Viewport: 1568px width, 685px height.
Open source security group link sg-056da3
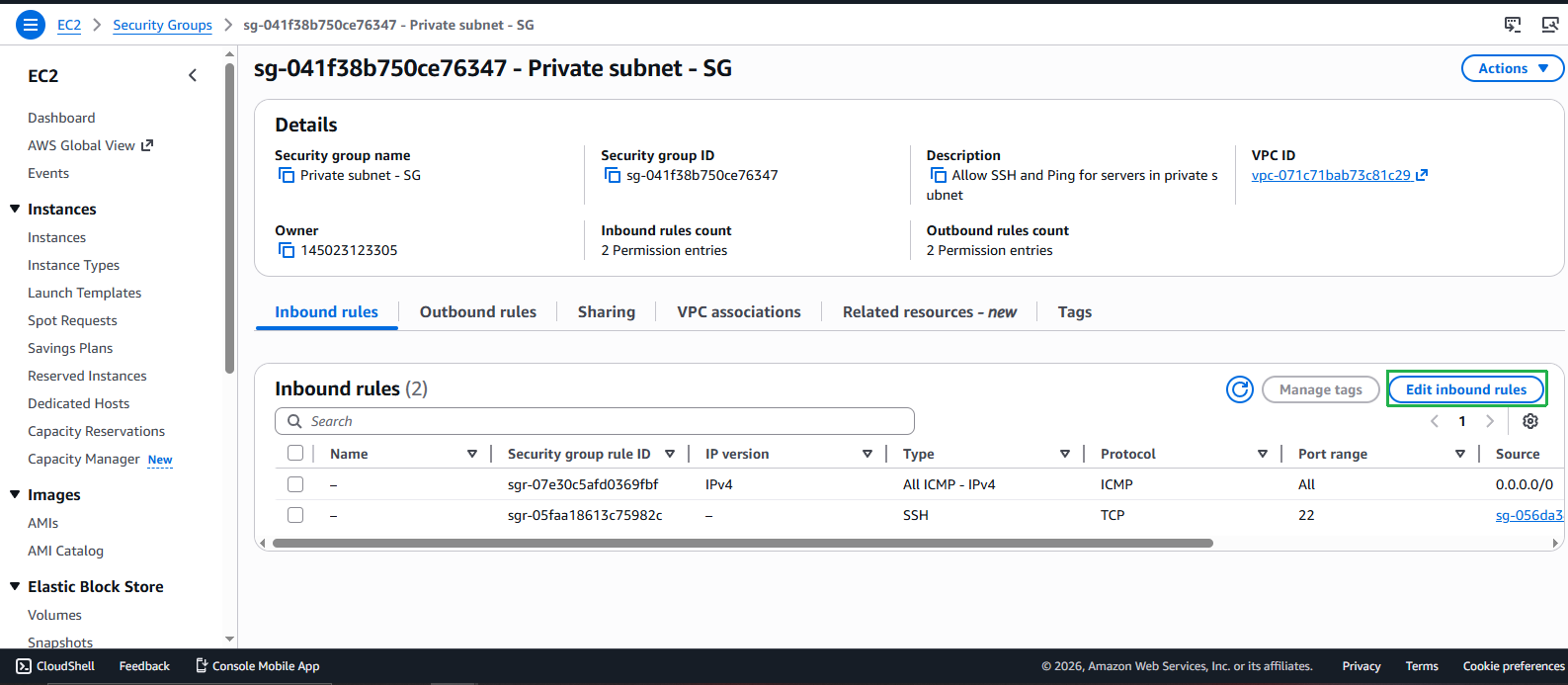coord(1529,515)
